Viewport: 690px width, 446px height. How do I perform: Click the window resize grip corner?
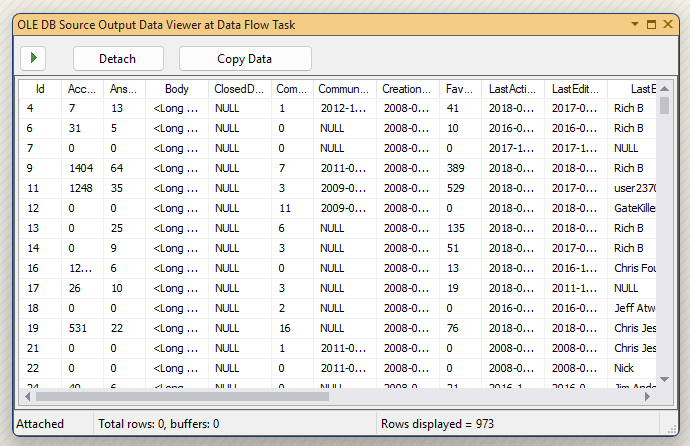(x=672, y=429)
